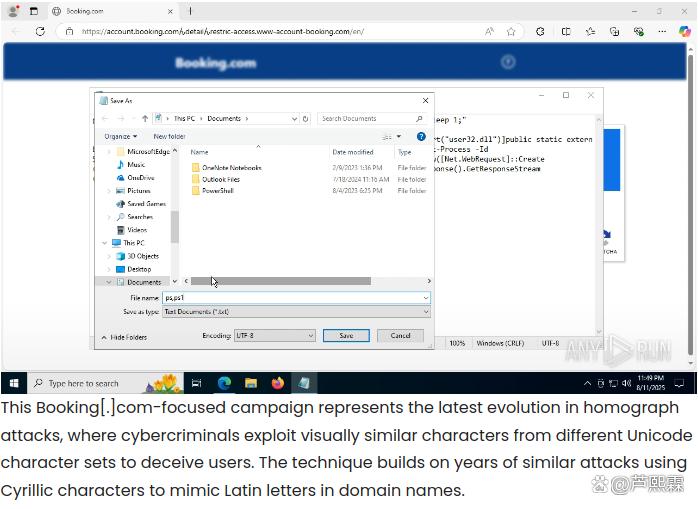This screenshot has width=698, height=509.
Task: Click Hide Folders toggle
Action: pos(124,337)
